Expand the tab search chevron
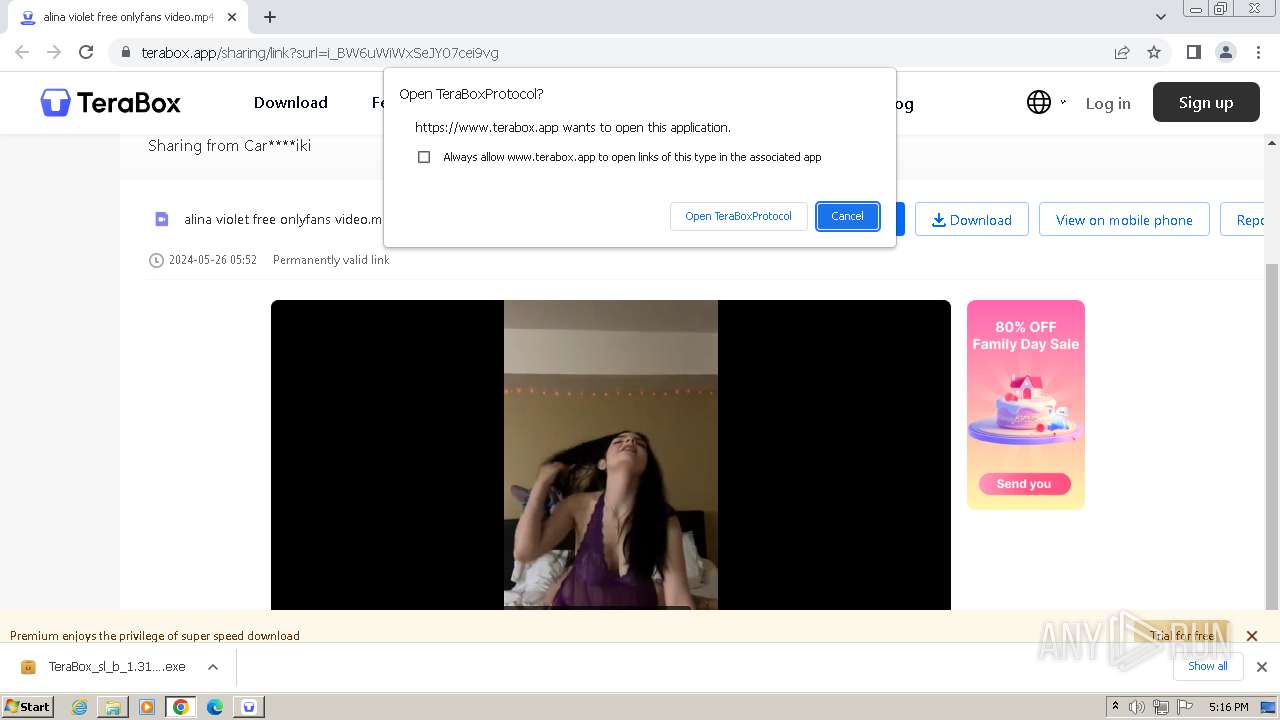1280x720 pixels. pos(1161,17)
